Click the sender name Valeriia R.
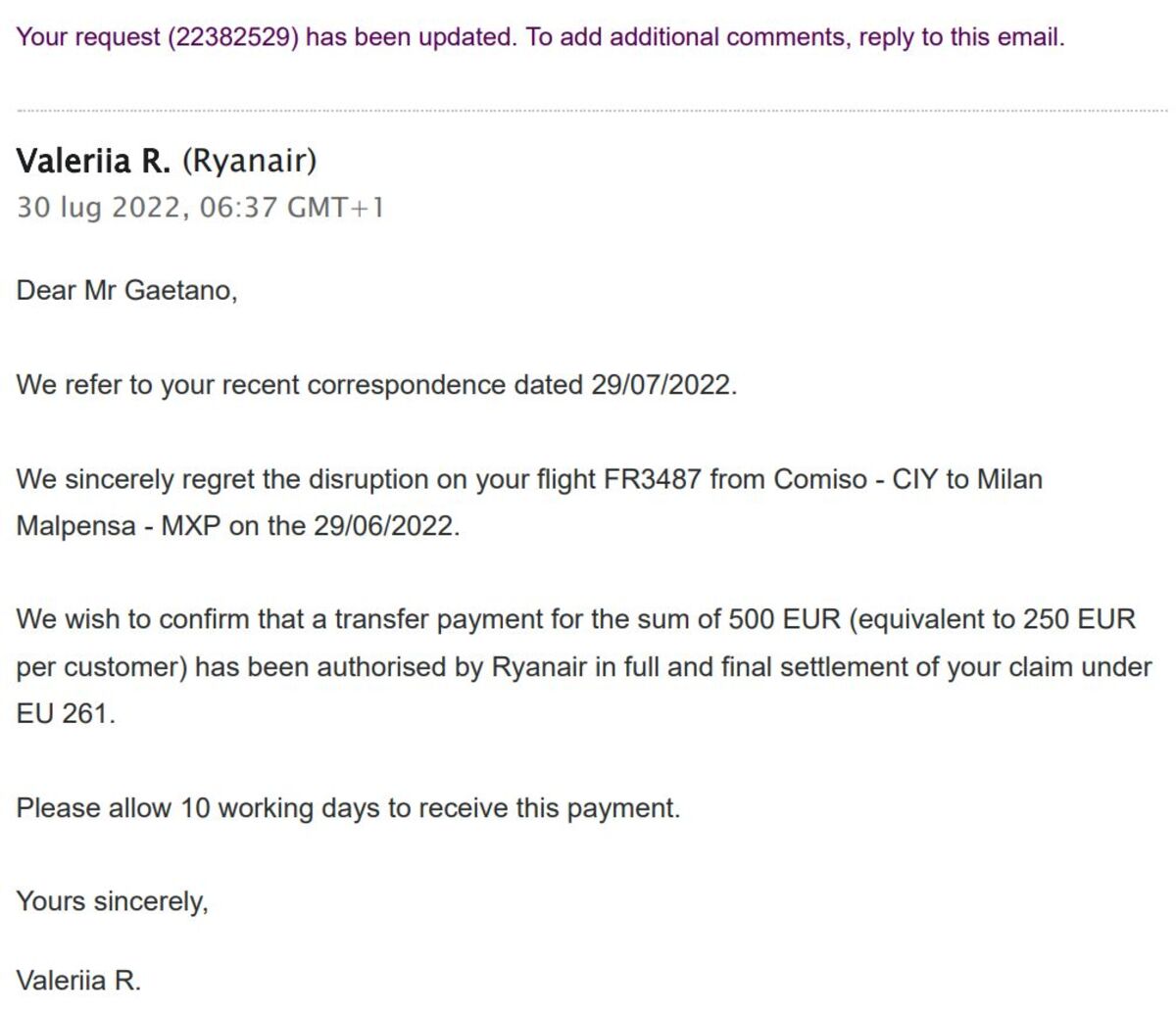The image size is (1176, 1012). 94,161
